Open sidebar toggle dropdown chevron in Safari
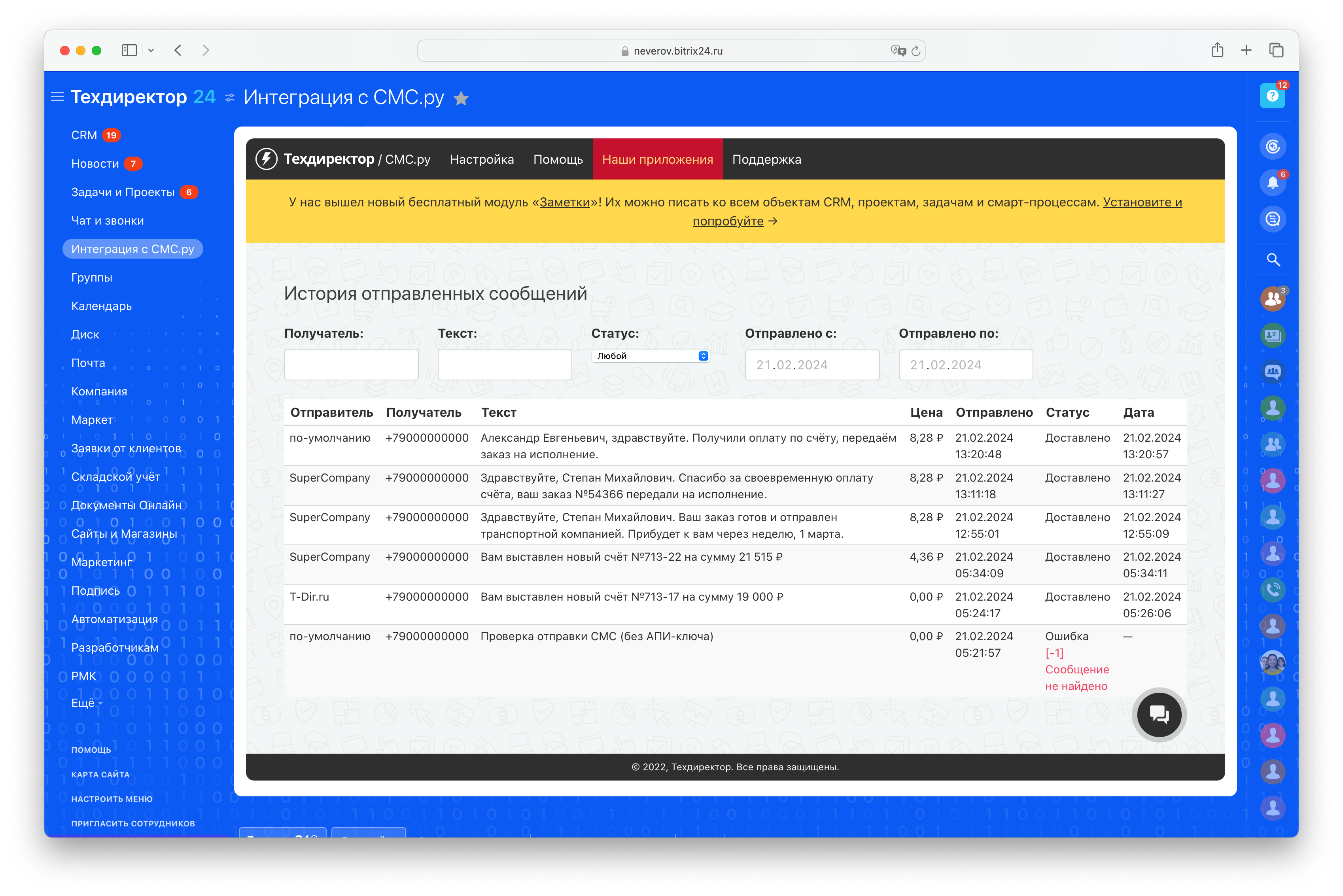1343x896 pixels. (151, 50)
